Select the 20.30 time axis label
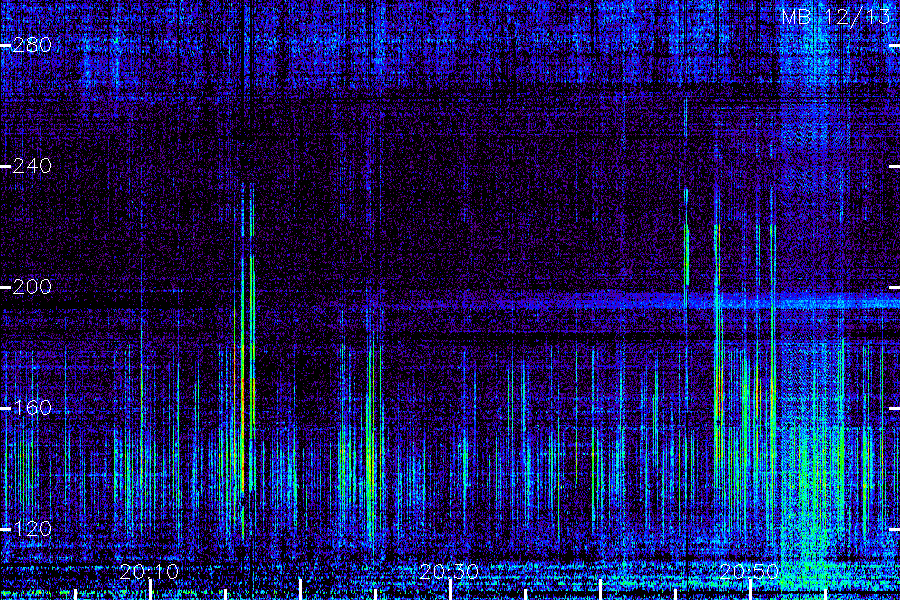The height and width of the screenshot is (600, 900). 449,572
